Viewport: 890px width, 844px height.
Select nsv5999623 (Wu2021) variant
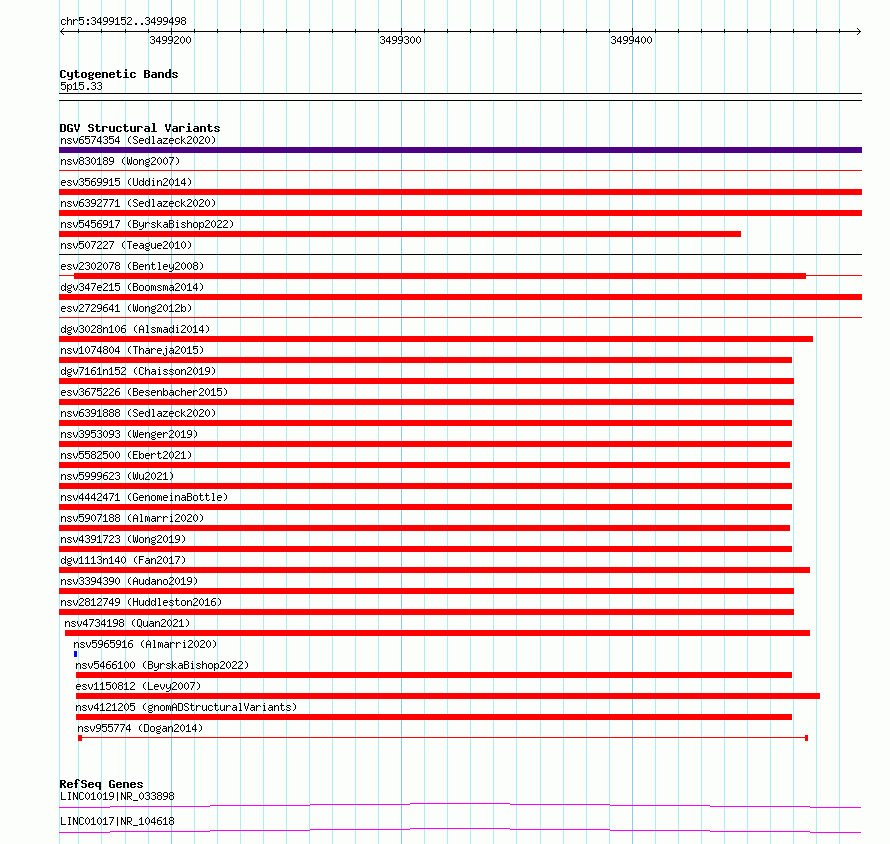pos(117,476)
